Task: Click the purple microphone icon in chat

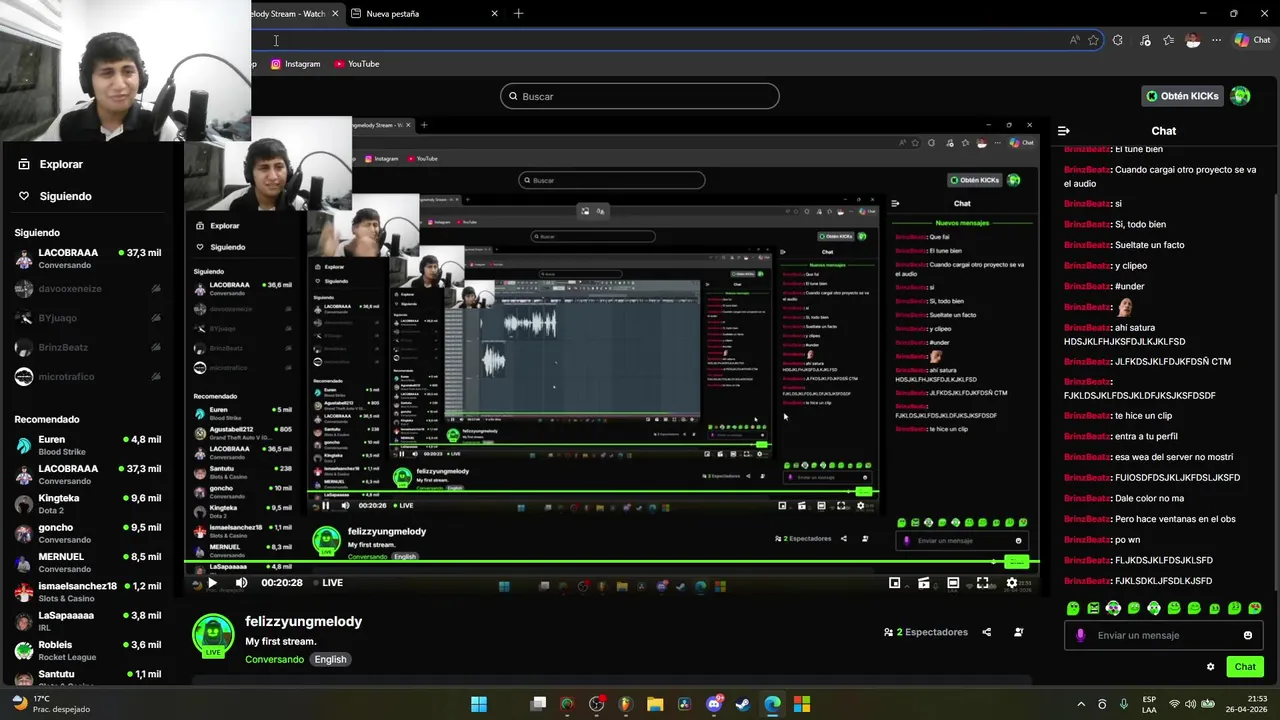Action: [1080, 635]
